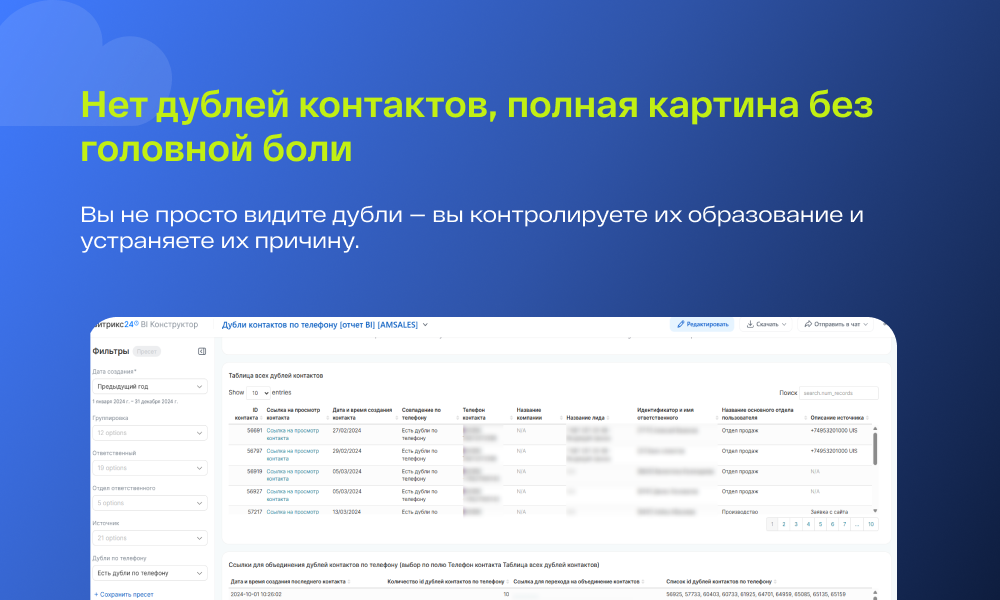Go to page 3 of table
This screenshot has height=600, width=1000.
point(796,524)
